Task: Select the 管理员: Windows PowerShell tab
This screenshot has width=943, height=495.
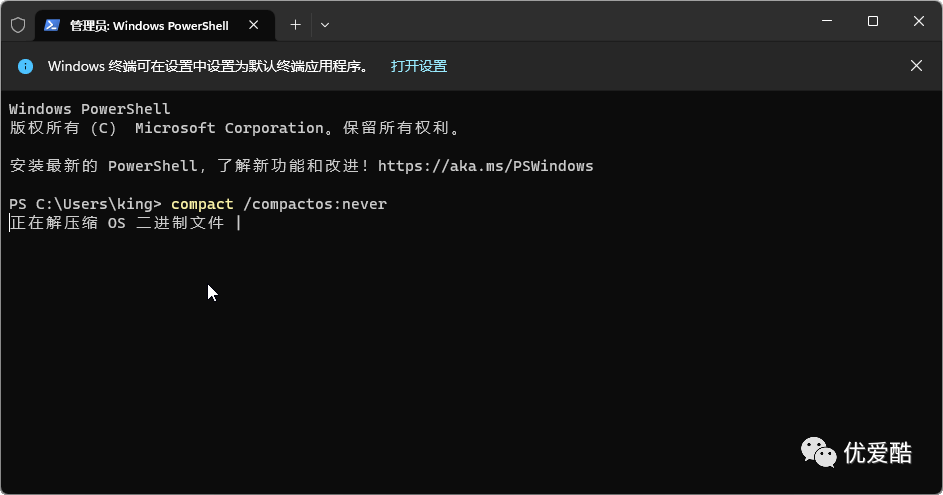Action: point(155,25)
